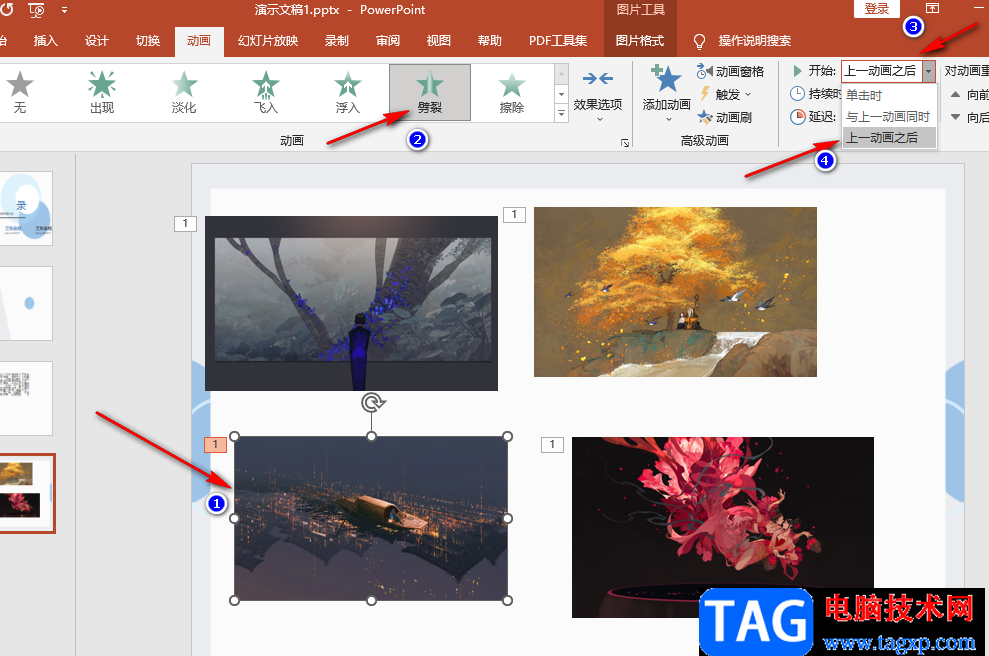Activate the 动画刷 animation painter

tap(725, 117)
